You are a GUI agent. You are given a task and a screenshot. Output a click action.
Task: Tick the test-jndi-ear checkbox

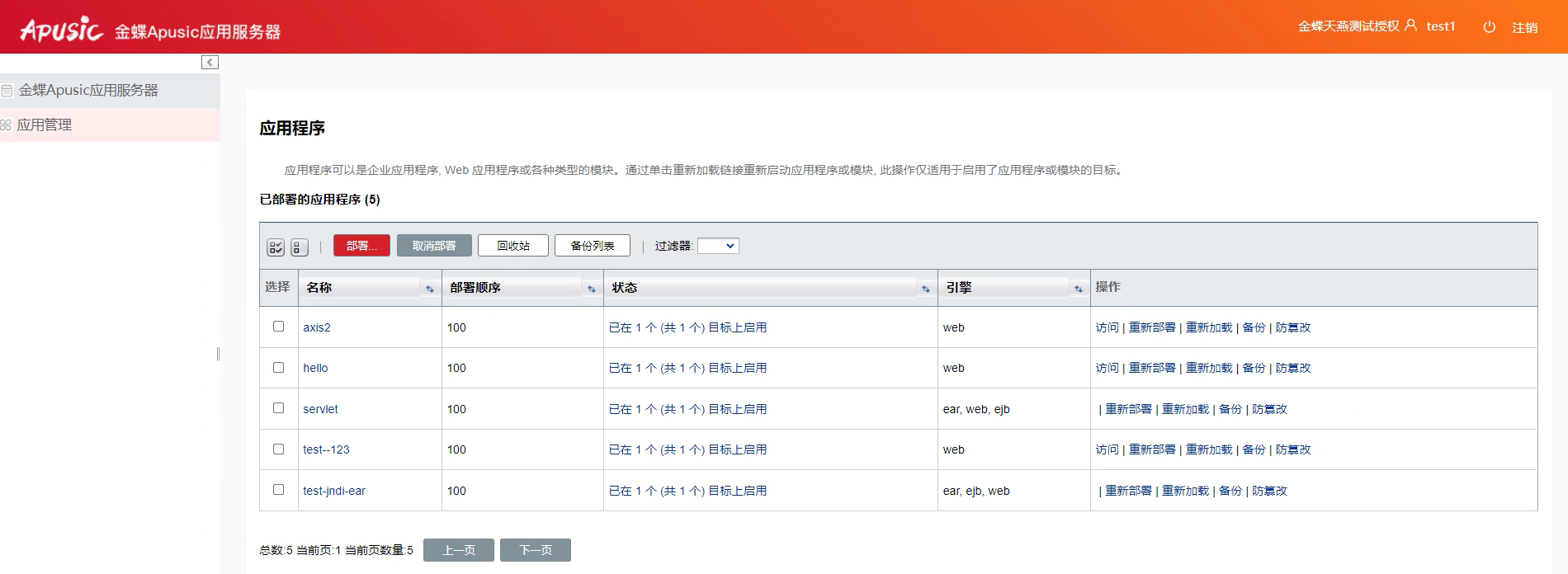[279, 490]
